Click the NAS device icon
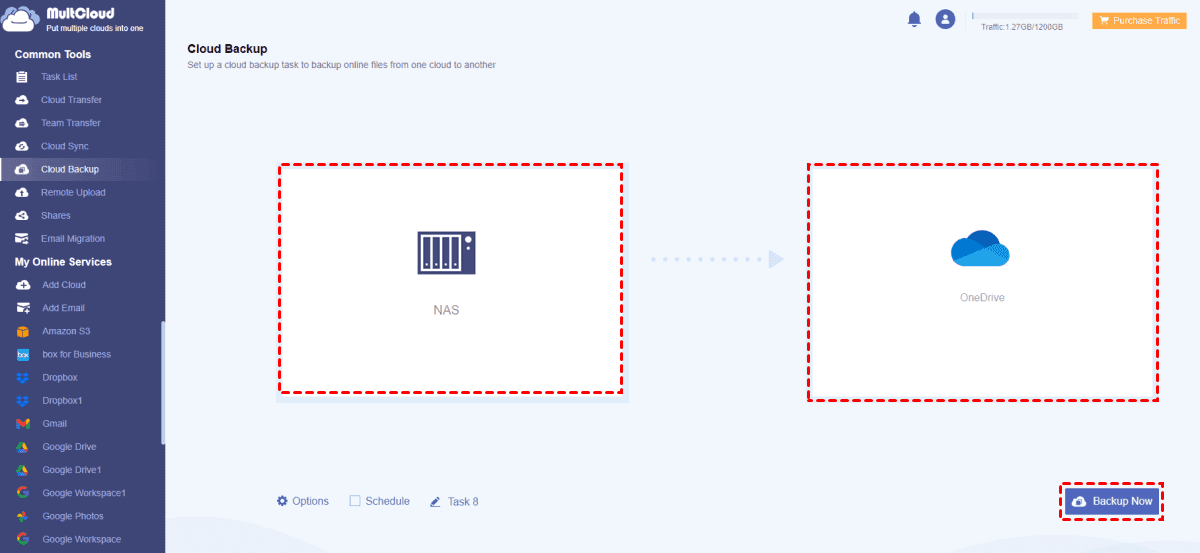The height and width of the screenshot is (553, 1200). point(446,252)
